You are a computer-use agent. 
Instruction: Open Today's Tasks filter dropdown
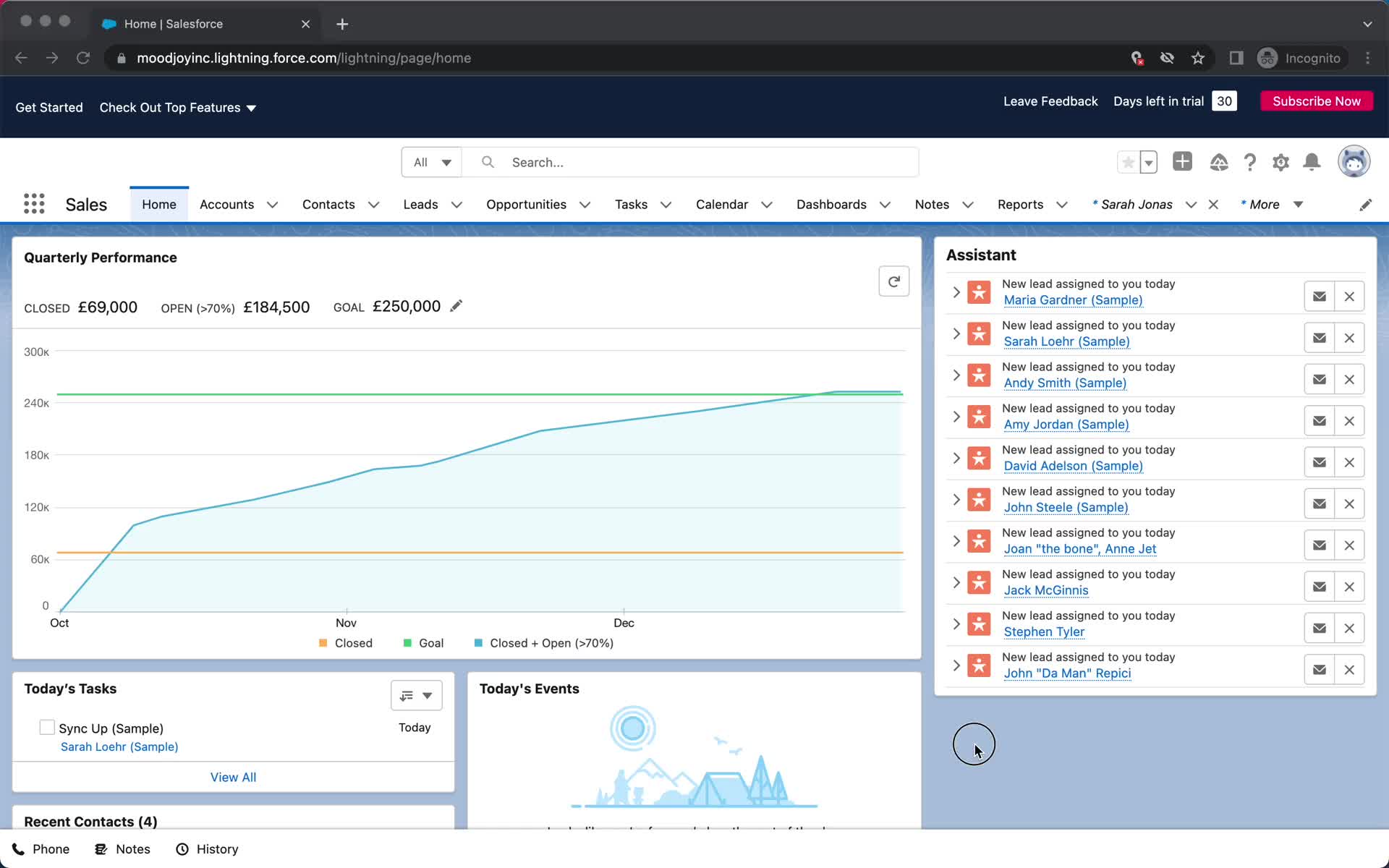click(417, 695)
